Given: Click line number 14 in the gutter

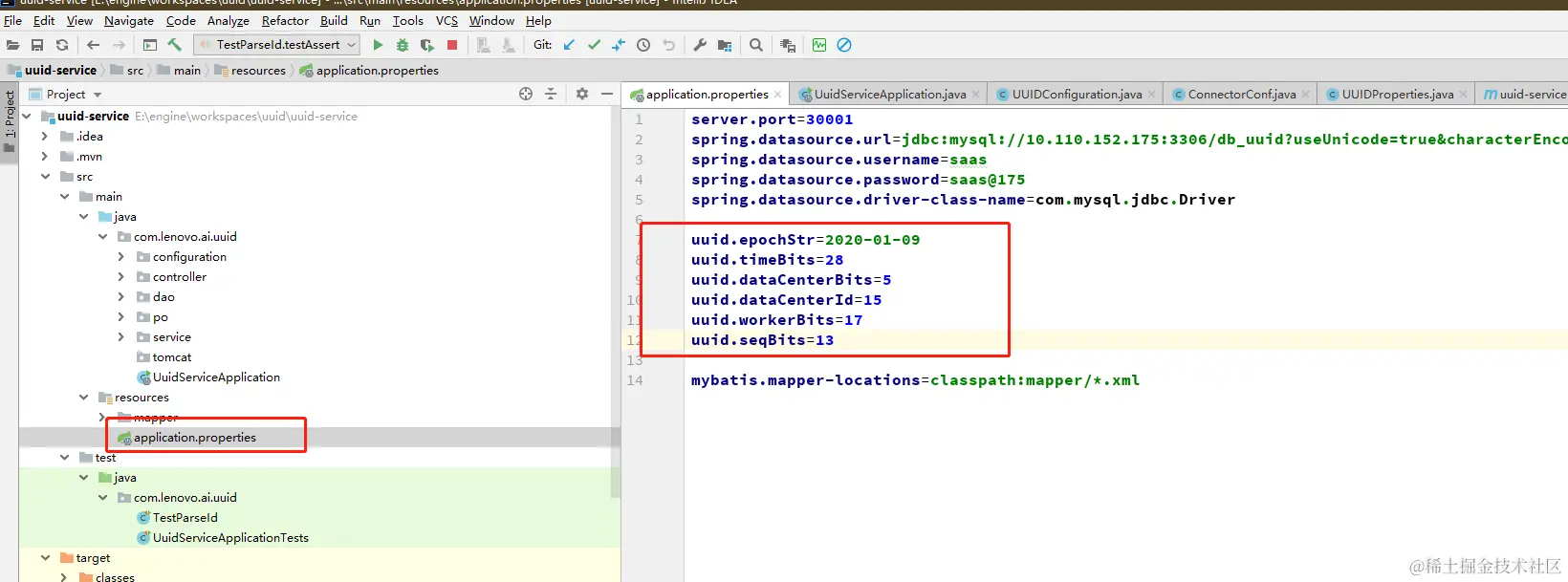Looking at the screenshot, I should 635,380.
